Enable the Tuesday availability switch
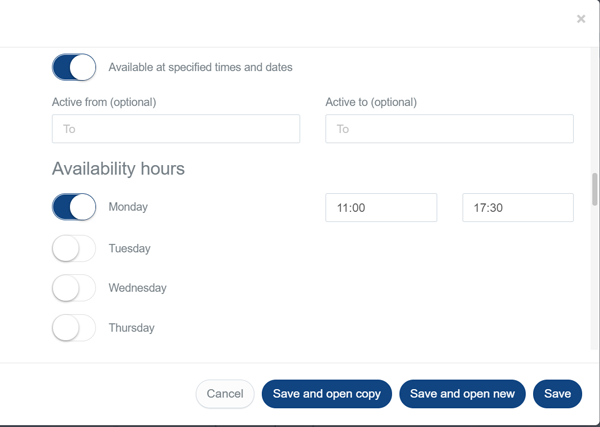This screenshot has width=600, height=427. coord(74,248)
